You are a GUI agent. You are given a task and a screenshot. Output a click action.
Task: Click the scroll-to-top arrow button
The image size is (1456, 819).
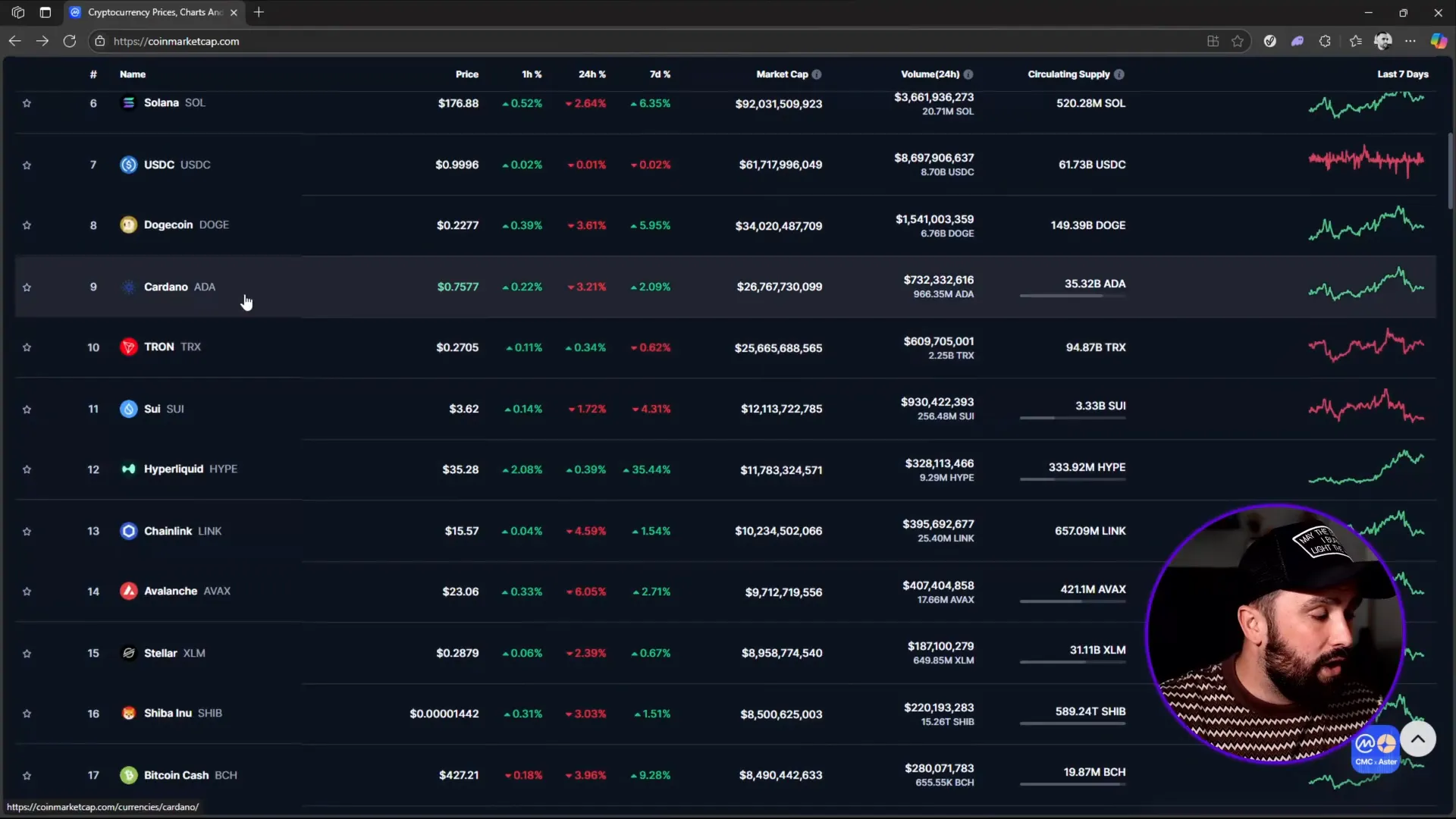pyautogui.click(x=1417, y=739)
